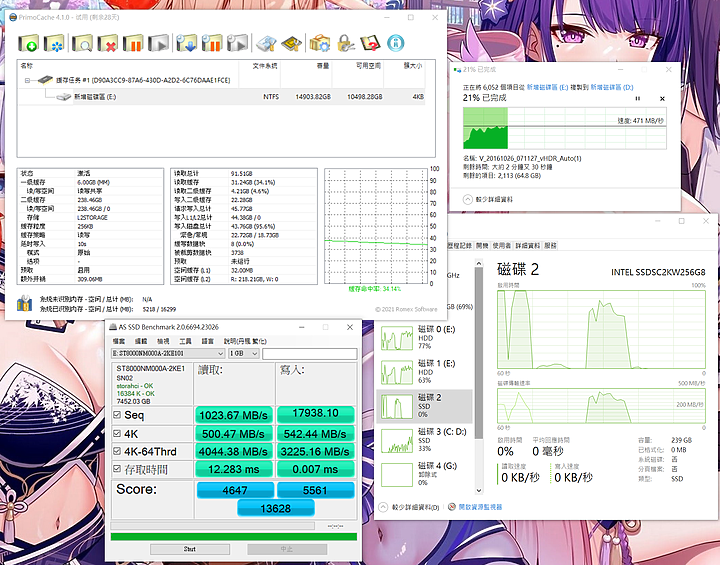Open the drive selection dropdown in AS SSD
720x565 pixels.
click(x=168, y=353)
